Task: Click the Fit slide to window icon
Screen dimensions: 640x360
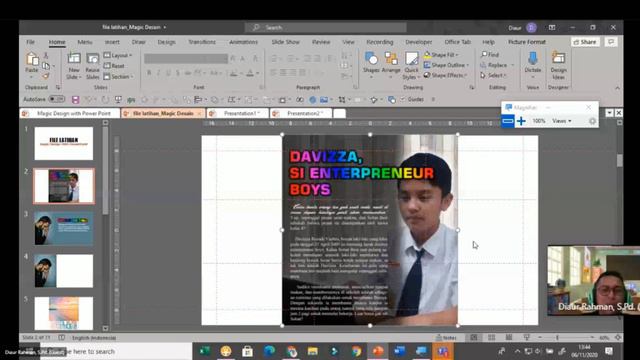Action: click(x=618, y=338)
